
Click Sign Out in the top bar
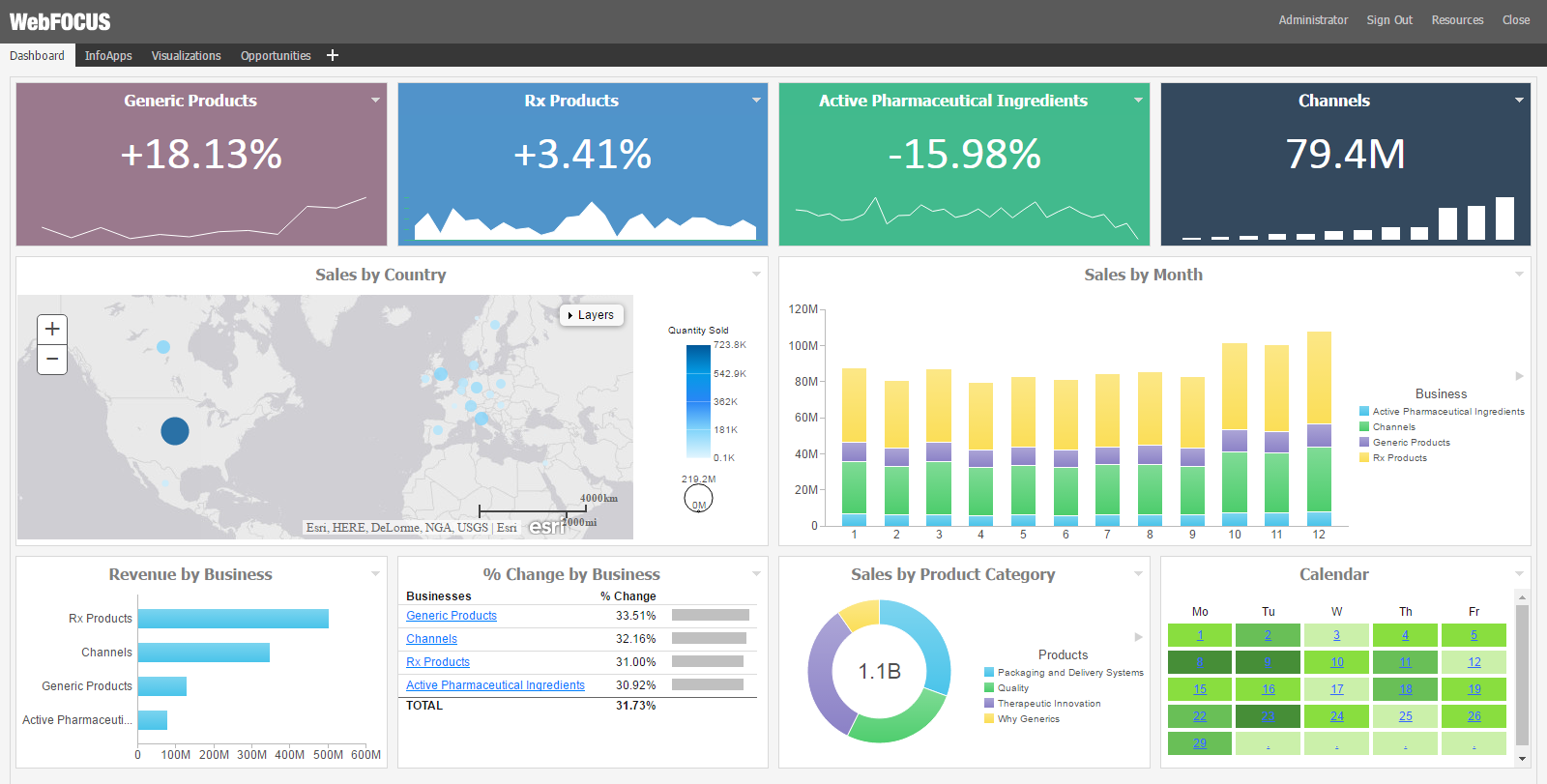[x=1388, y=20]
